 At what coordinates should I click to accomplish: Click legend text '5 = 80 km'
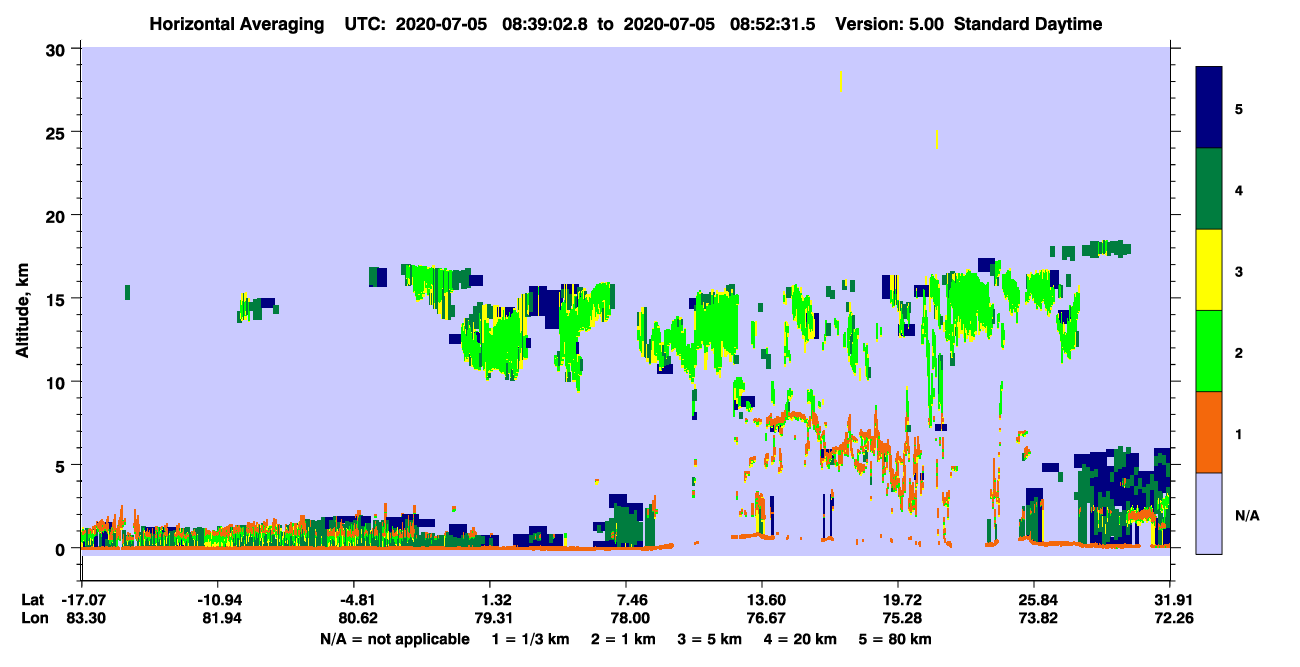coord(897,639)
